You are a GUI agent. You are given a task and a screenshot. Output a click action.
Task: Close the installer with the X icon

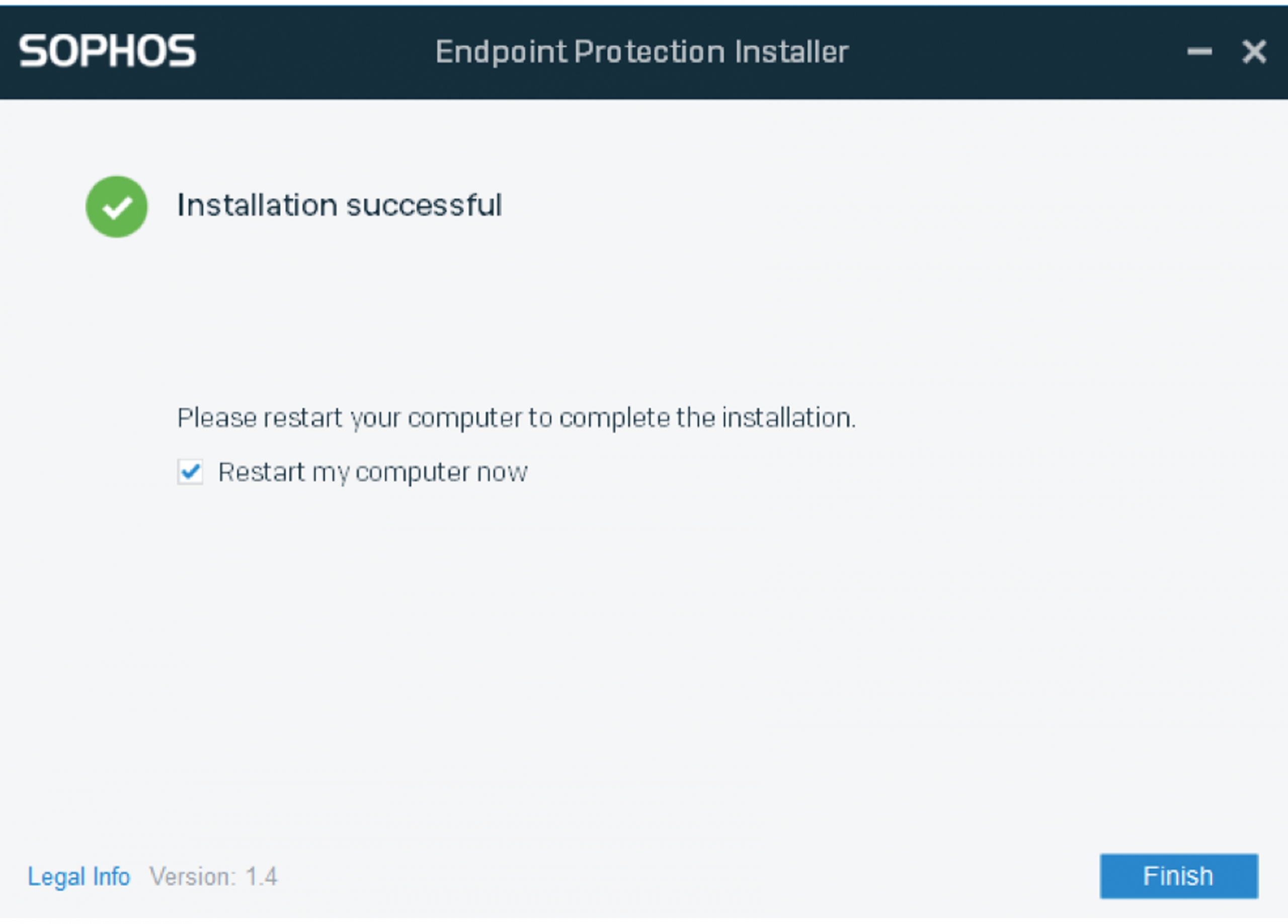(x=1254, y=52)
